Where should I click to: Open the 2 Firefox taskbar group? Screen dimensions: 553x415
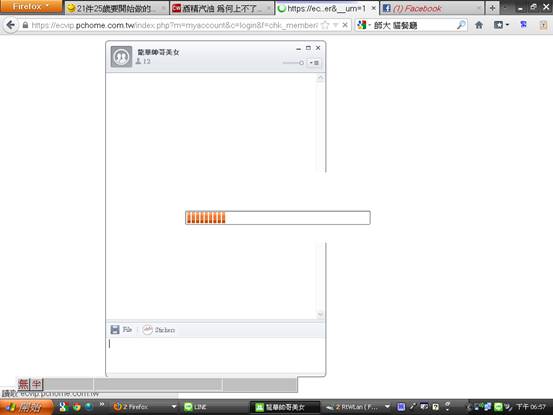[145, 407]
